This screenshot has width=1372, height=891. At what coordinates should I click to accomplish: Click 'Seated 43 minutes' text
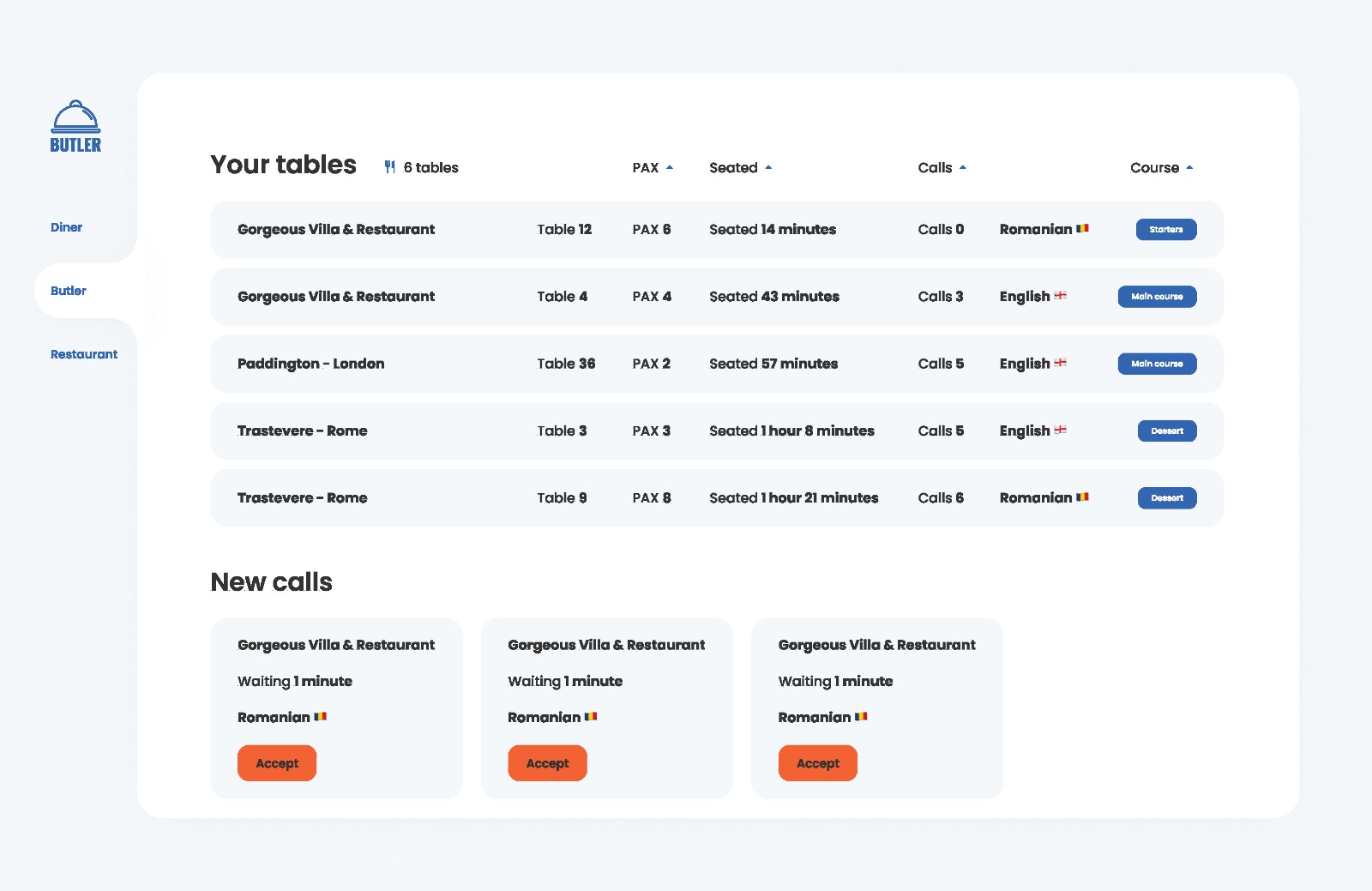774,297
